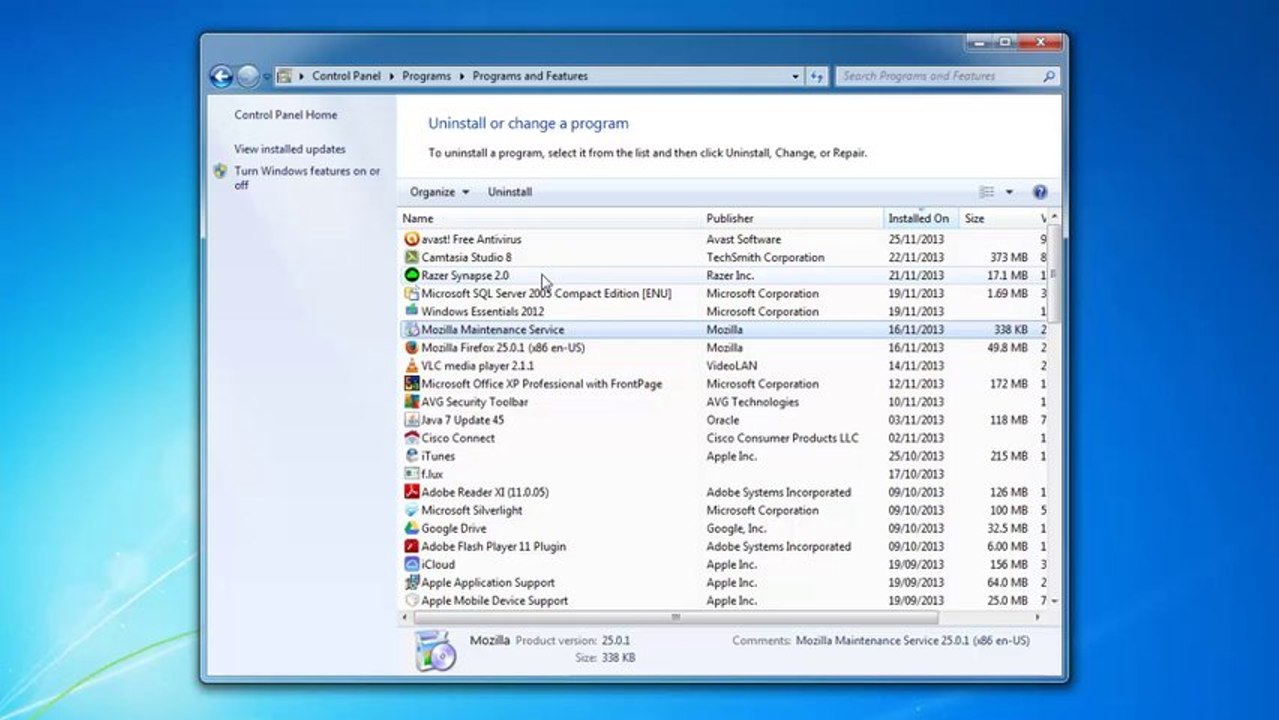Click the green Razer Synapse 2.0 icon
This screenshot has height=720, width=1279.
click(x=411, y=275)
